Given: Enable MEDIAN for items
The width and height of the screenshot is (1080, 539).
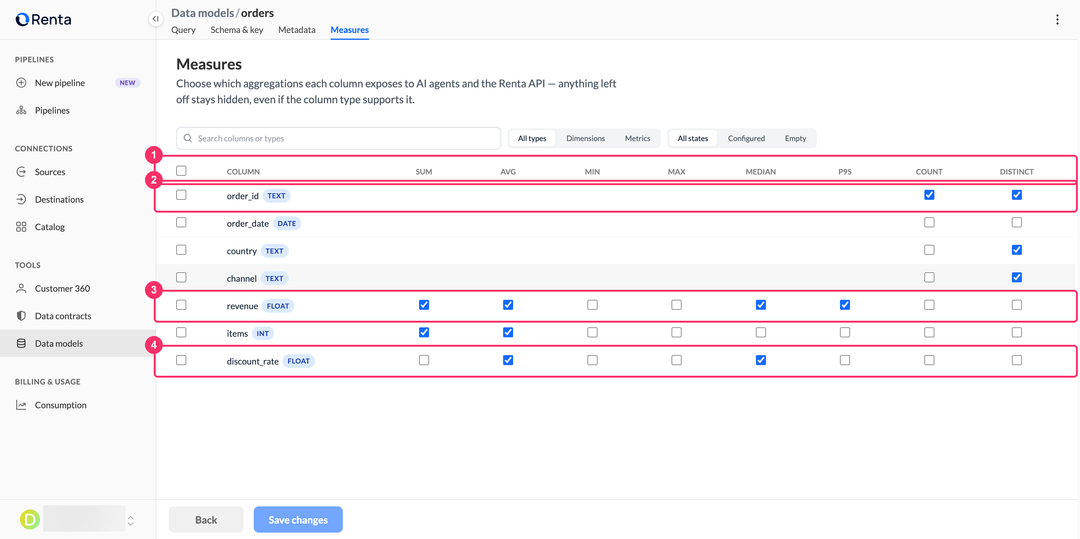Looking at the screenshot, I should pyautogui.click(x=761, y=332).
